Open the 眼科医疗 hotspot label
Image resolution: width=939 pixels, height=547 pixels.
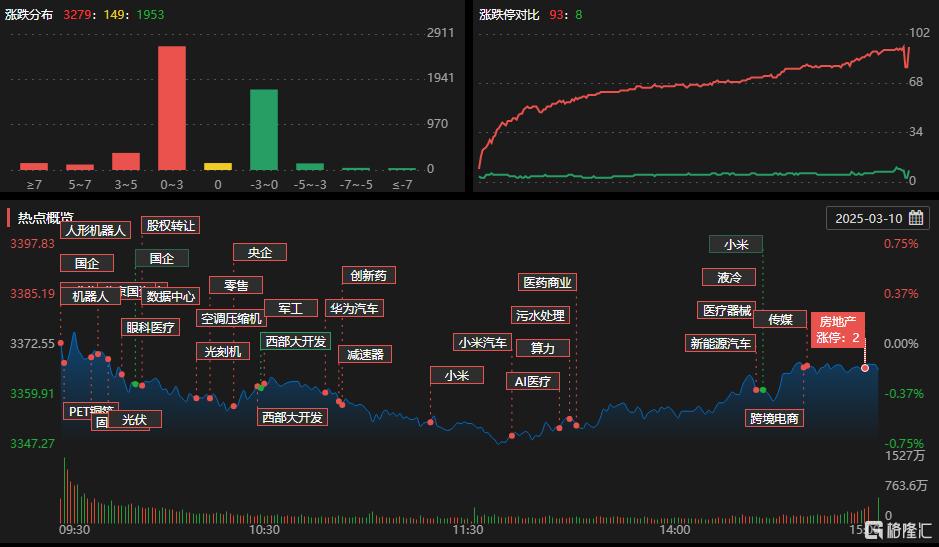[150, 327]
